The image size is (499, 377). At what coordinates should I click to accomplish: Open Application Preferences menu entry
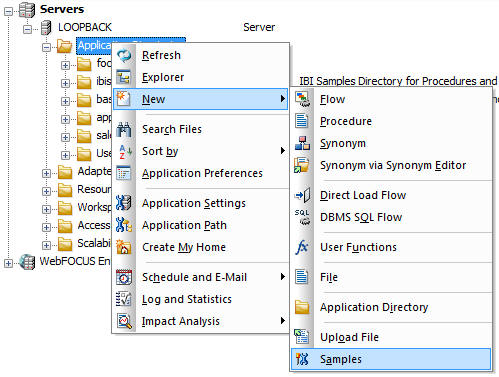pyautogui.click(x=200, y=173)
